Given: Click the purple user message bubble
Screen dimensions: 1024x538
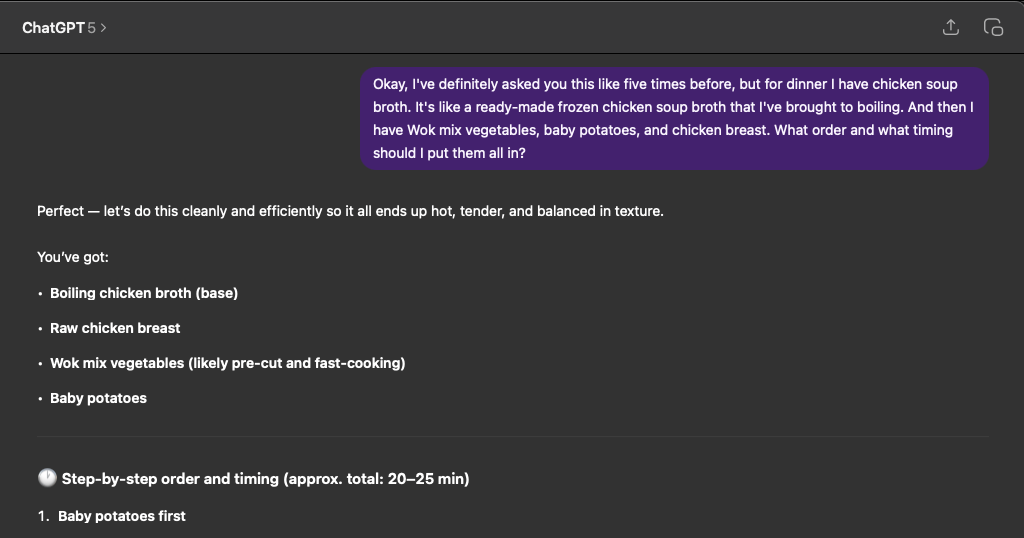Looking at the screenshot, I should pyautogui.click(x=674, y=119).
